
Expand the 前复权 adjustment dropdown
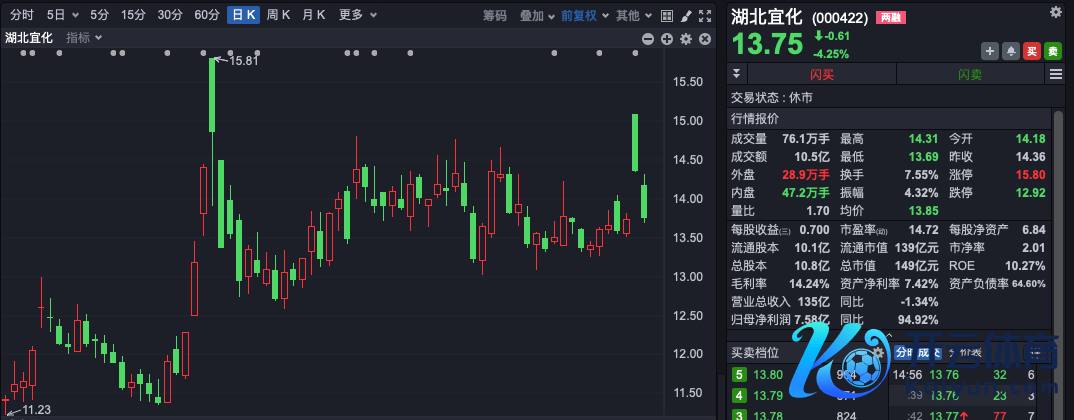tap(583, 15)
